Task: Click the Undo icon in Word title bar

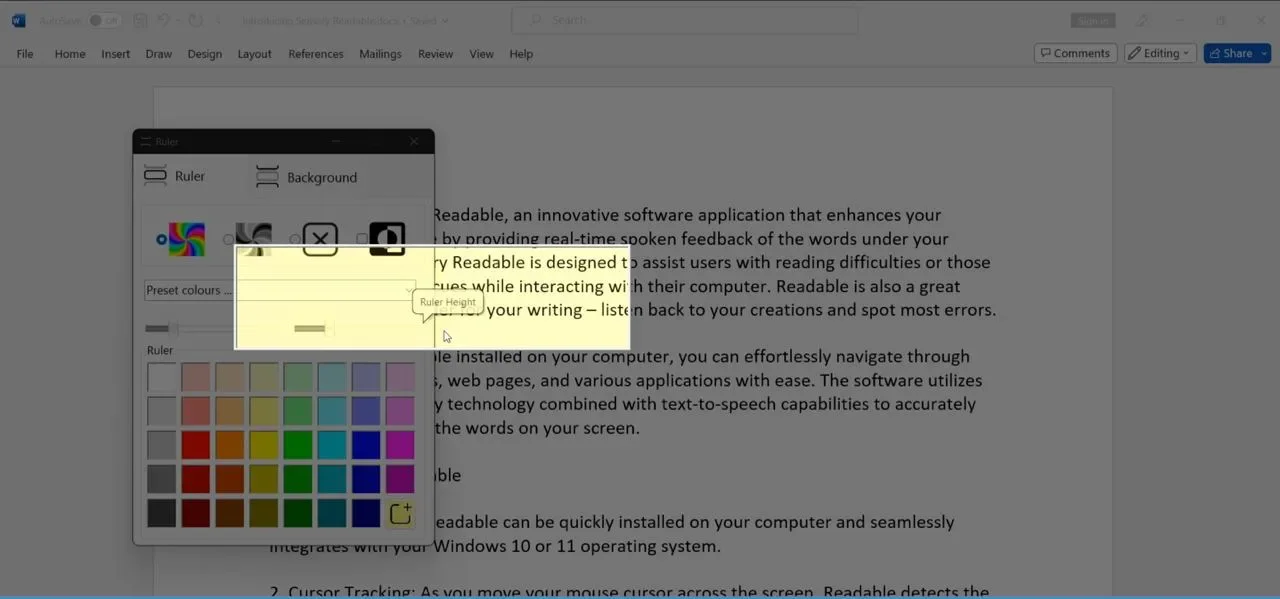Action: 163,20
